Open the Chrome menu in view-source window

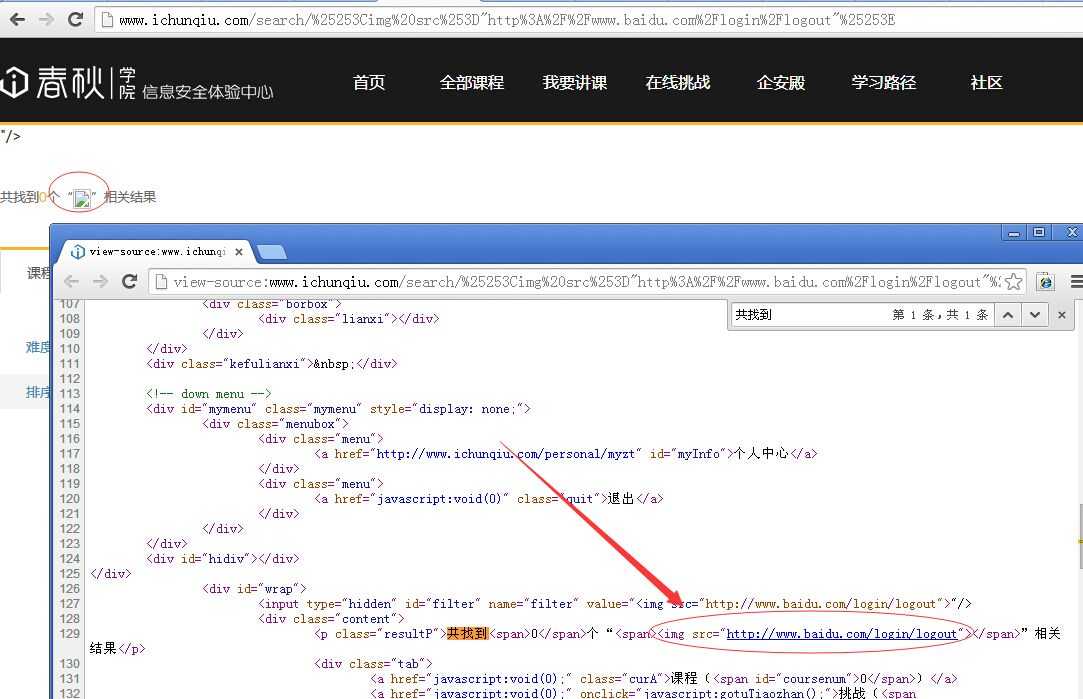pyautogui.click(x=1076, y=282)
